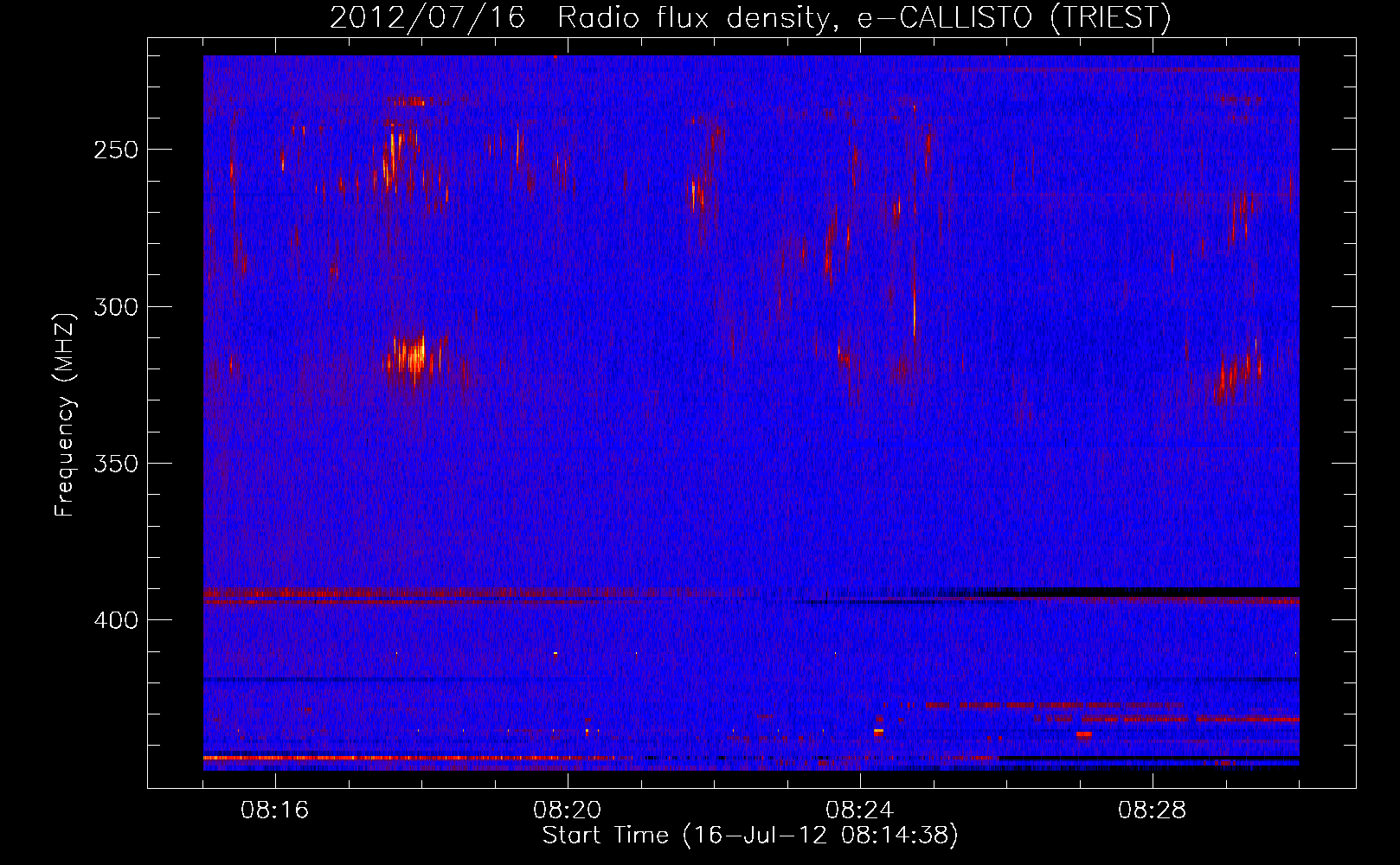This screenshot has height=865, width=1400.
Task: Click the 08:28 time tick label
Action: tap(1153, 811)
